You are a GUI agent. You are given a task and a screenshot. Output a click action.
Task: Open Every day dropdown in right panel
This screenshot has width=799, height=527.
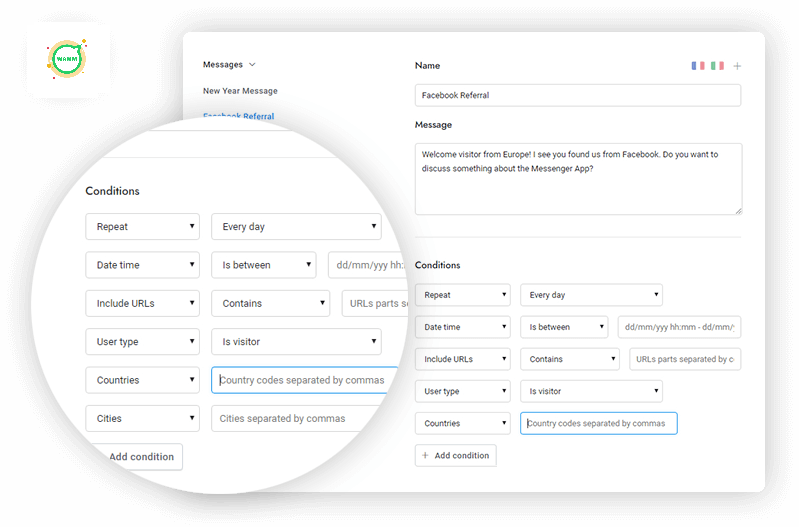590,295
